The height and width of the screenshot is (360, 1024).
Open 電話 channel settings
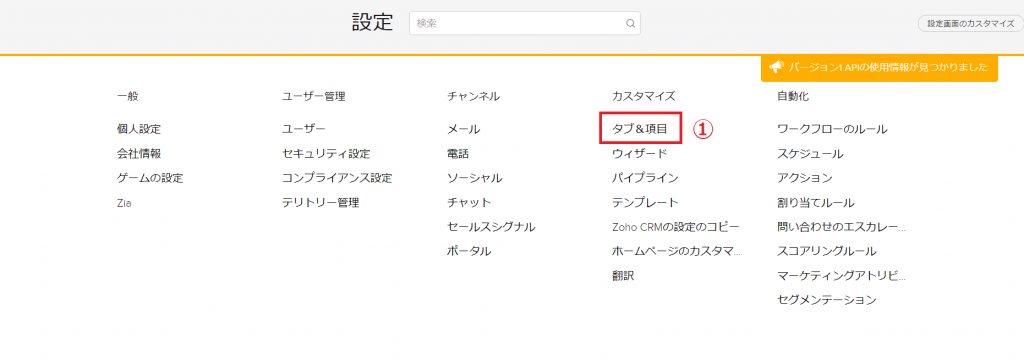pyautogui.click(x=457, y=154)
